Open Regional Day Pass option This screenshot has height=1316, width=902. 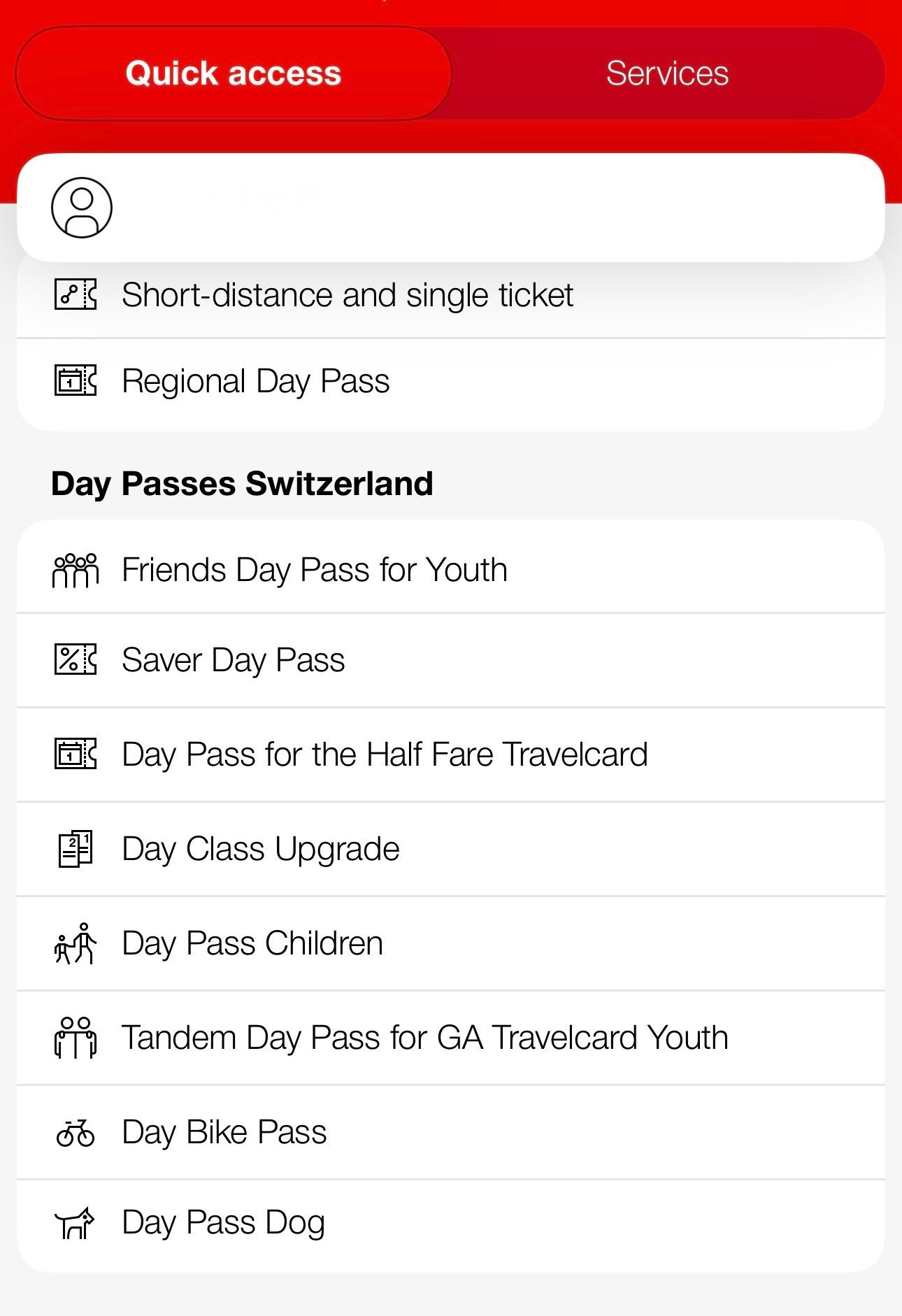pyautogui.click(x=256, y=382)
